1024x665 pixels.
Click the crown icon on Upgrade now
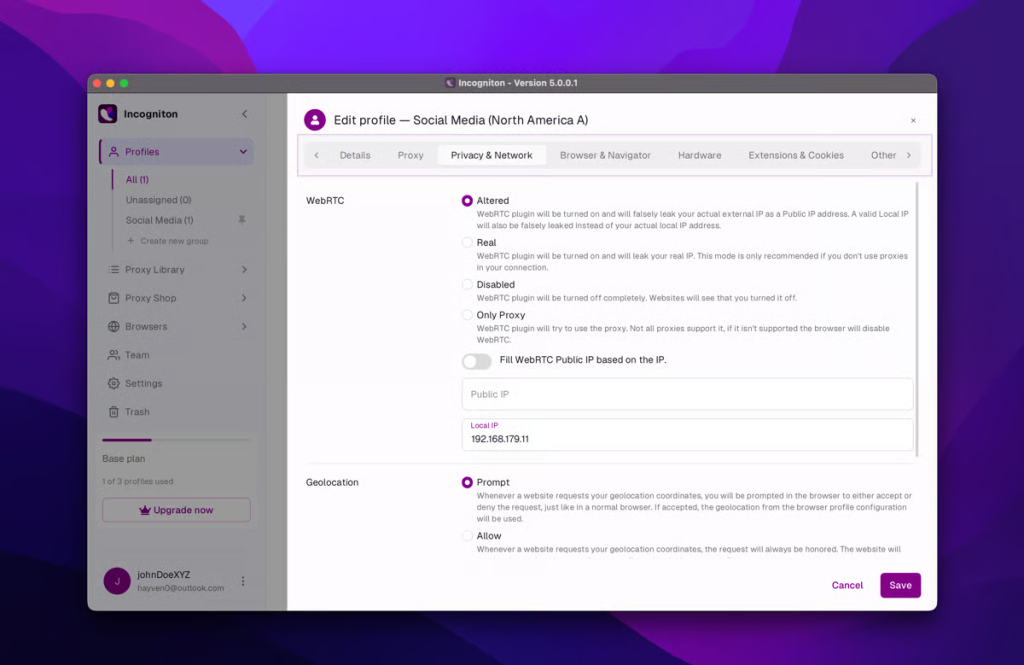point(145,510)
